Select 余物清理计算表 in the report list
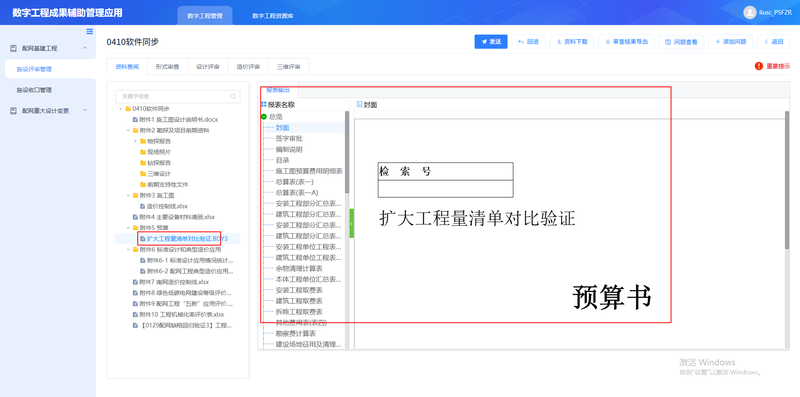The width and height of the screenshot is (800, 397). click(299, 268)
